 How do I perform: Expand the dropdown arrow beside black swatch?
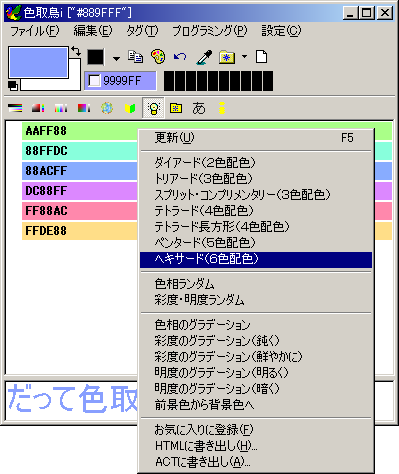pos(116,59)
